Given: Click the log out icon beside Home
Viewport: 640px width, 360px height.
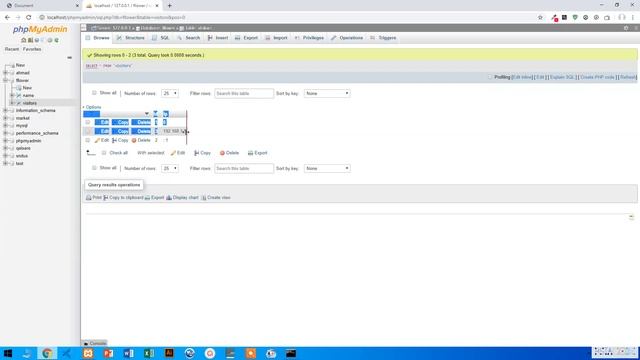Looking at the screenshot, I should 30,40.
